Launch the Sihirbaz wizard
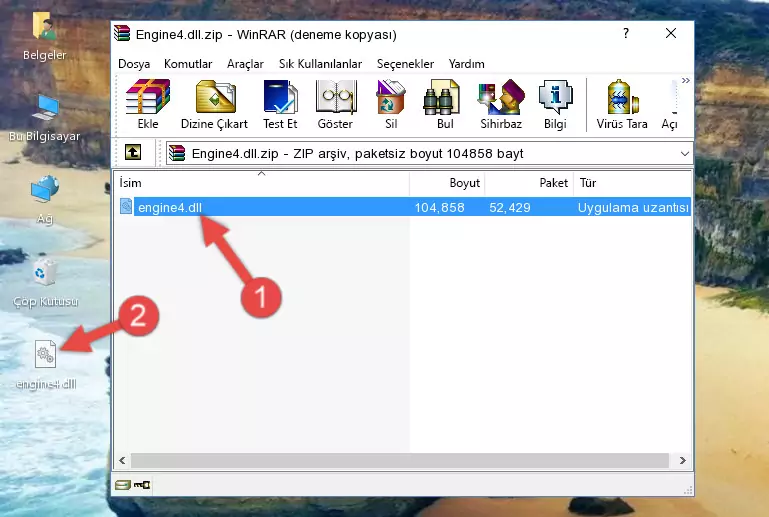Image resolution: width=769 pixels, height=517 pixels. point(501,104)
